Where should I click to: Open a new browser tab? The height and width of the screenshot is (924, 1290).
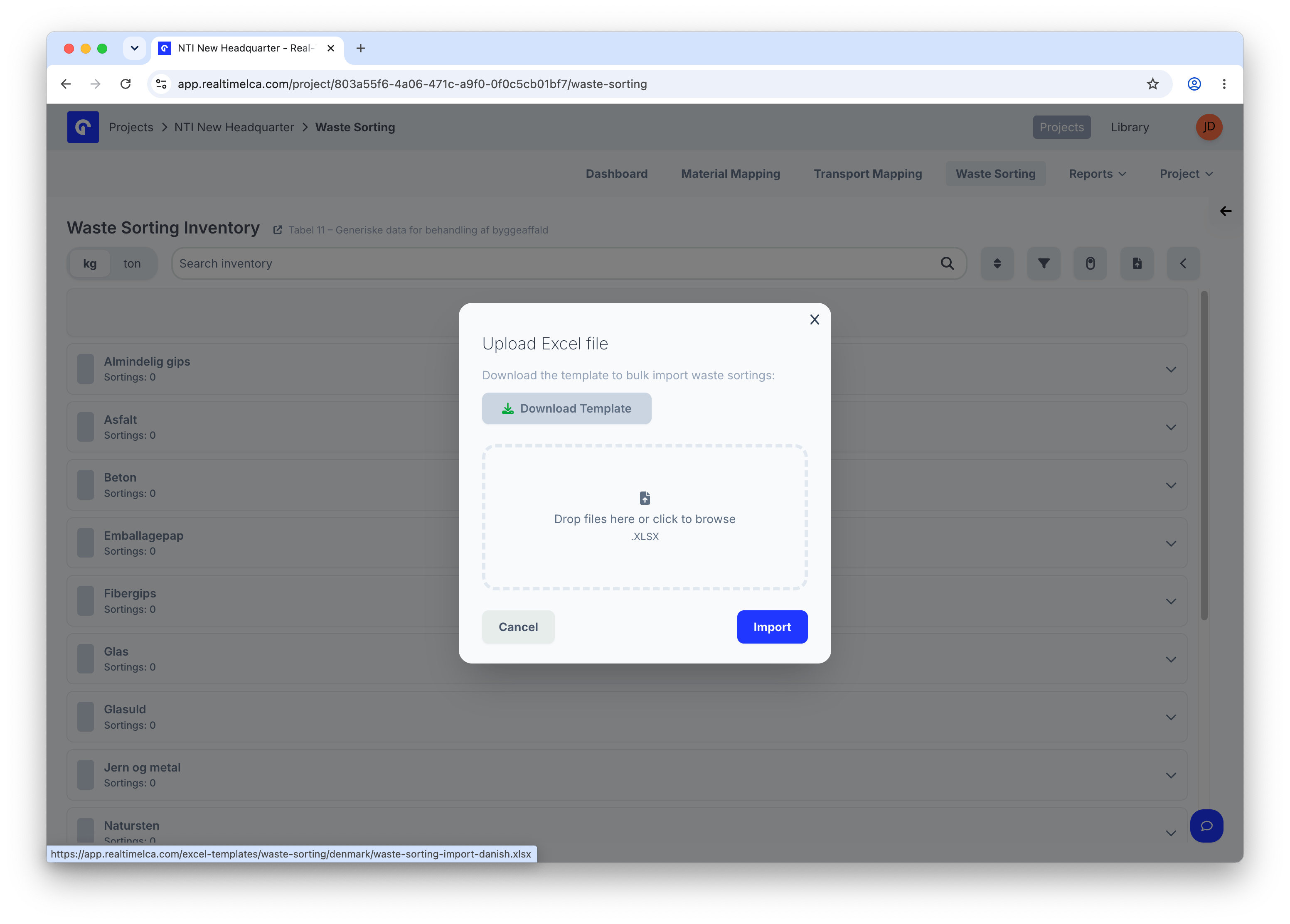pos(361,48)
